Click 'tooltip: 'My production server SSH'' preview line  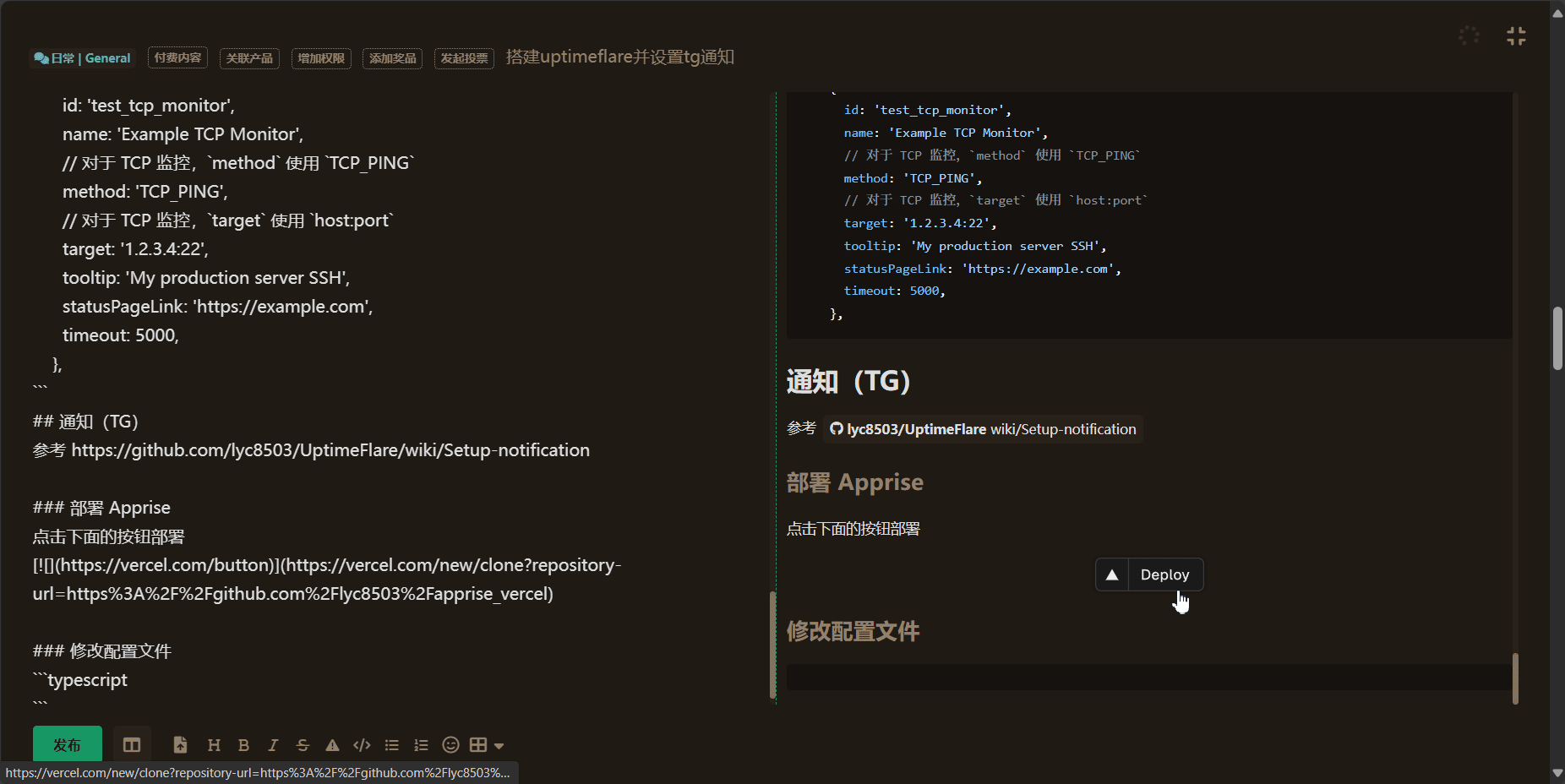[x=975, y=246]
